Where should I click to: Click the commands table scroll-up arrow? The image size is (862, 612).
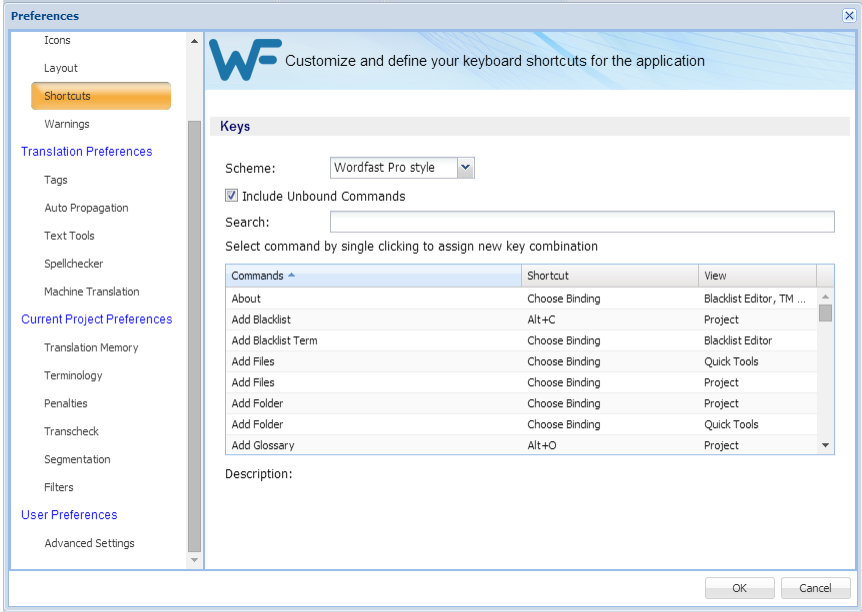tap(825, 297)
